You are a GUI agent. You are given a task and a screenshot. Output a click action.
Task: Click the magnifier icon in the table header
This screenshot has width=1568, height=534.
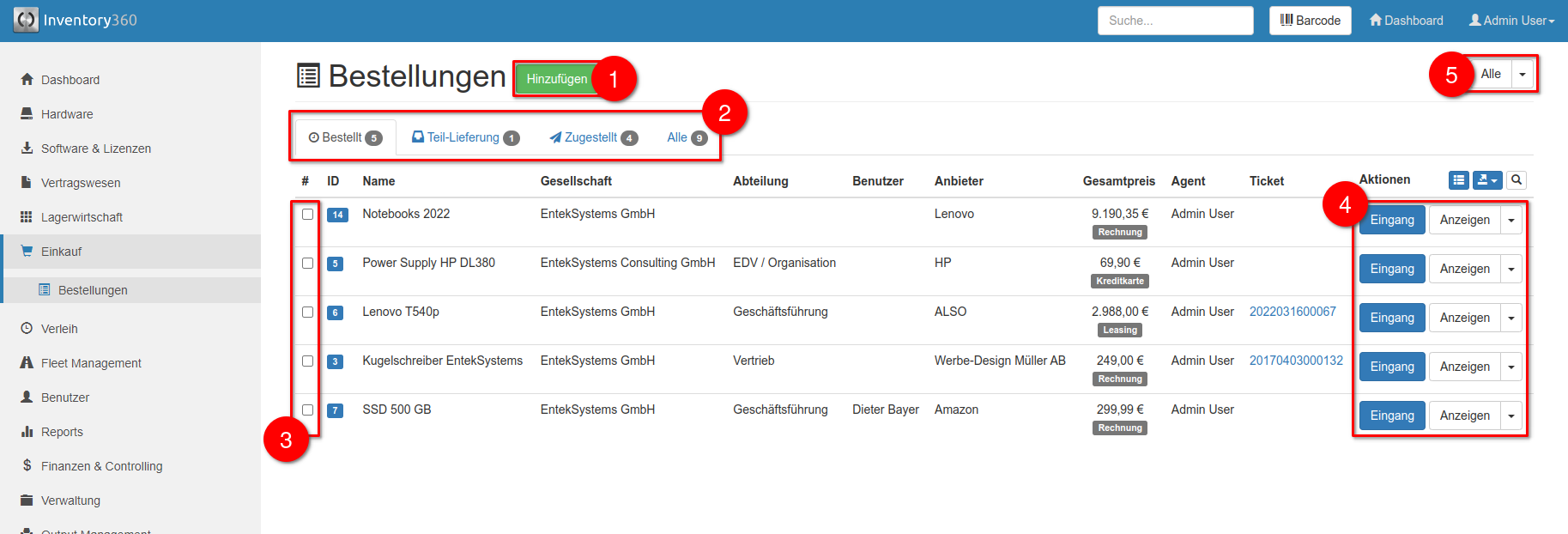pyautogui.click(x=1517, y=180)
